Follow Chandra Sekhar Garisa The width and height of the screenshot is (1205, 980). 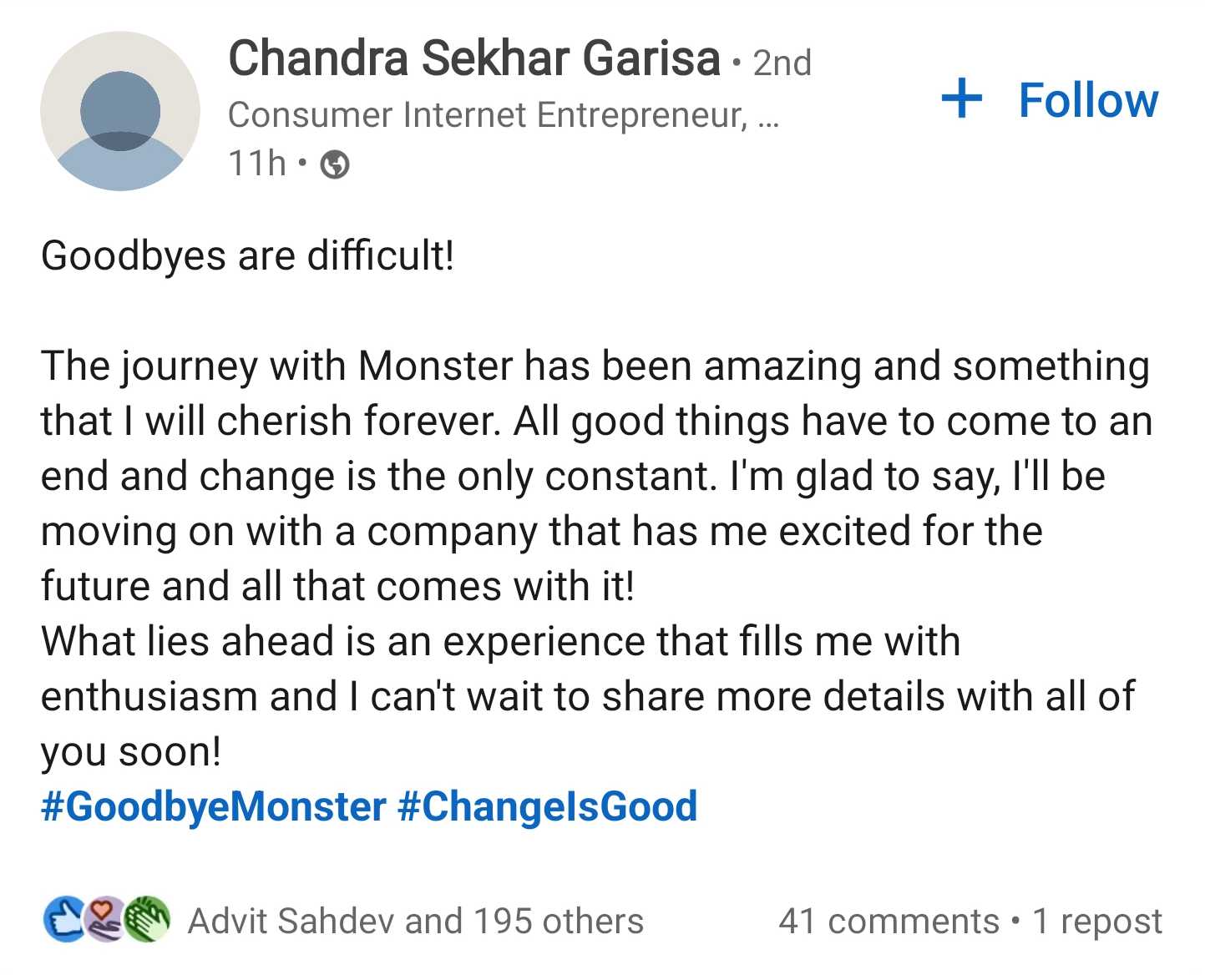tap(1051, 100)
